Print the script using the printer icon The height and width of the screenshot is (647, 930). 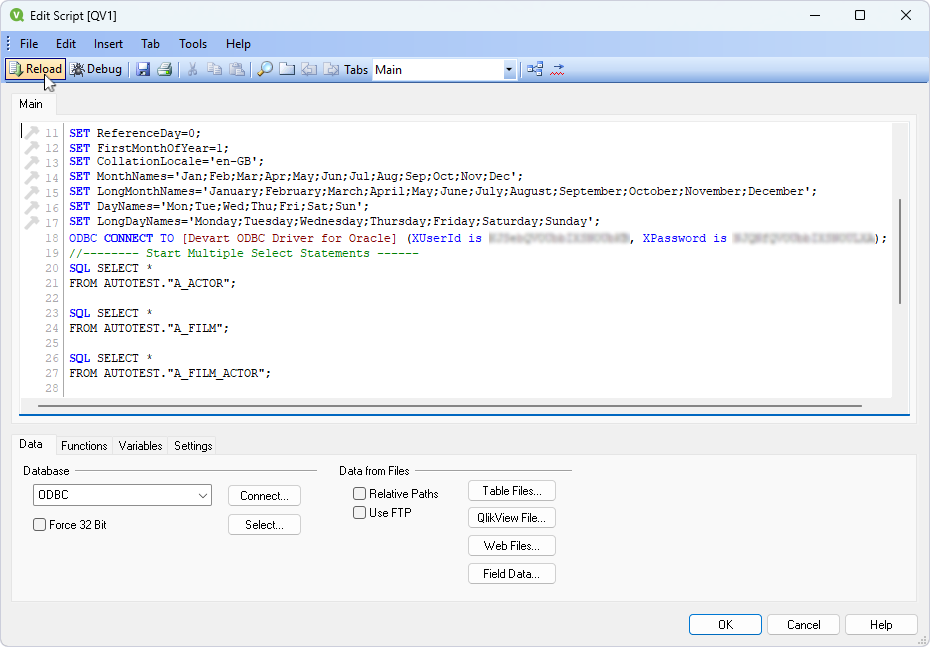click(x=164, y=69)
